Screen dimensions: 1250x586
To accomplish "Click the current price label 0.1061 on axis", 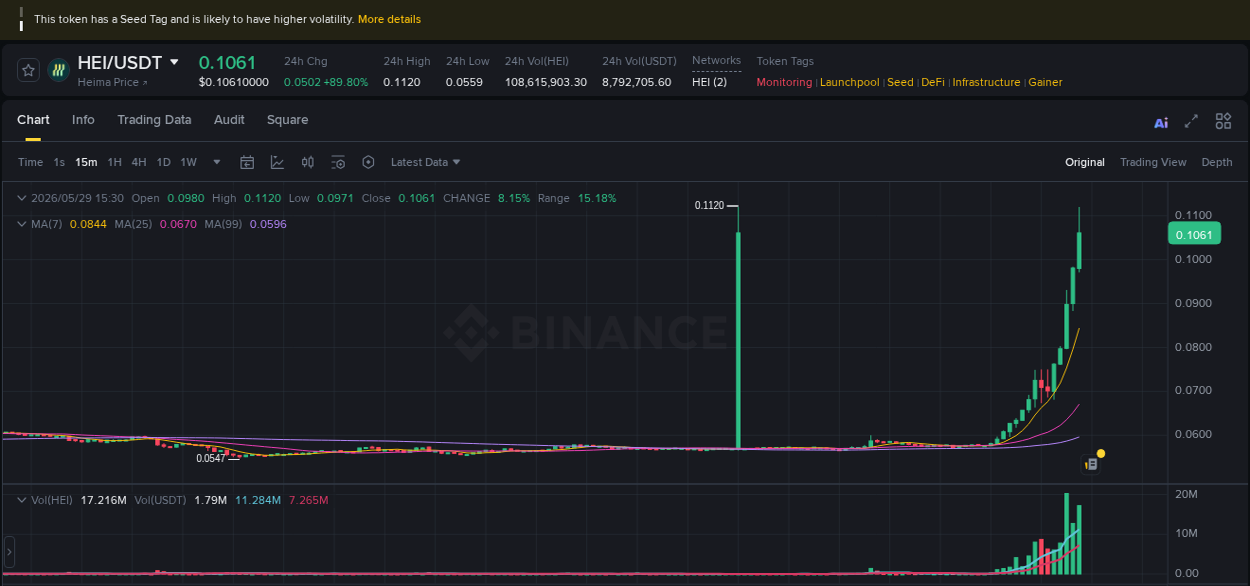I will point(1194,235).
